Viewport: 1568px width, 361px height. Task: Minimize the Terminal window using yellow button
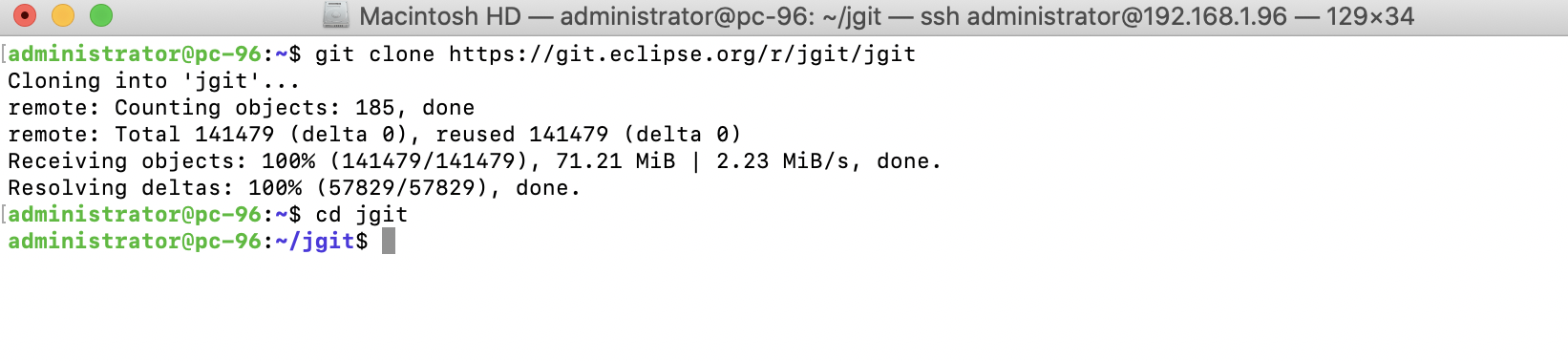[62, 15]
